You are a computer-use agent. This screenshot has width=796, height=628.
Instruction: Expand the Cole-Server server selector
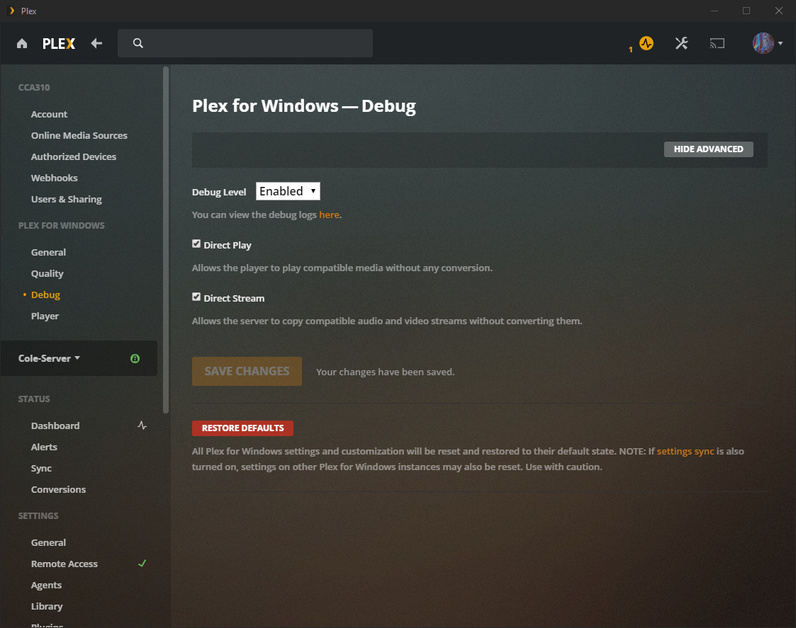click(49, 358)
